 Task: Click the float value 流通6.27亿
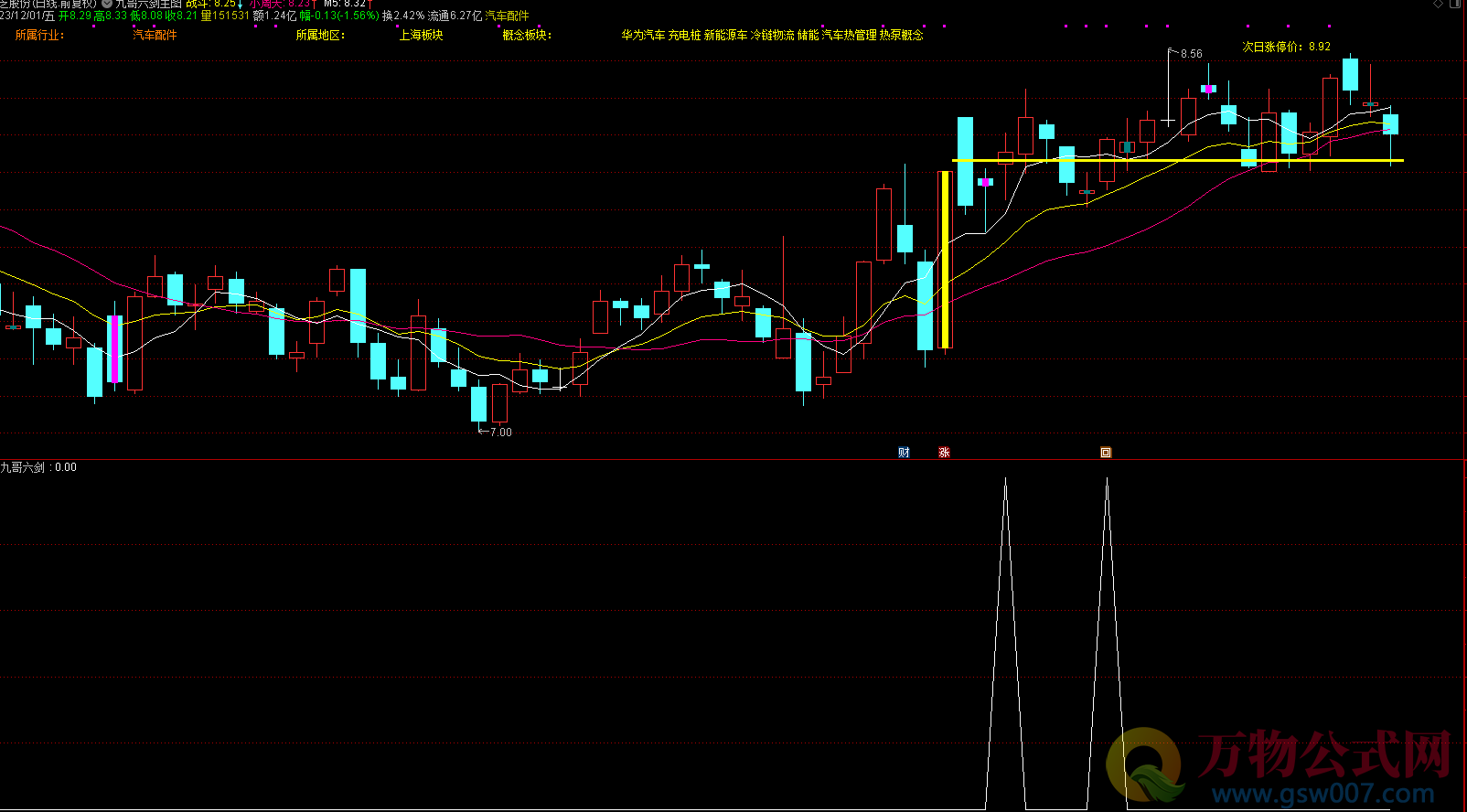click(x=455, y=16)
